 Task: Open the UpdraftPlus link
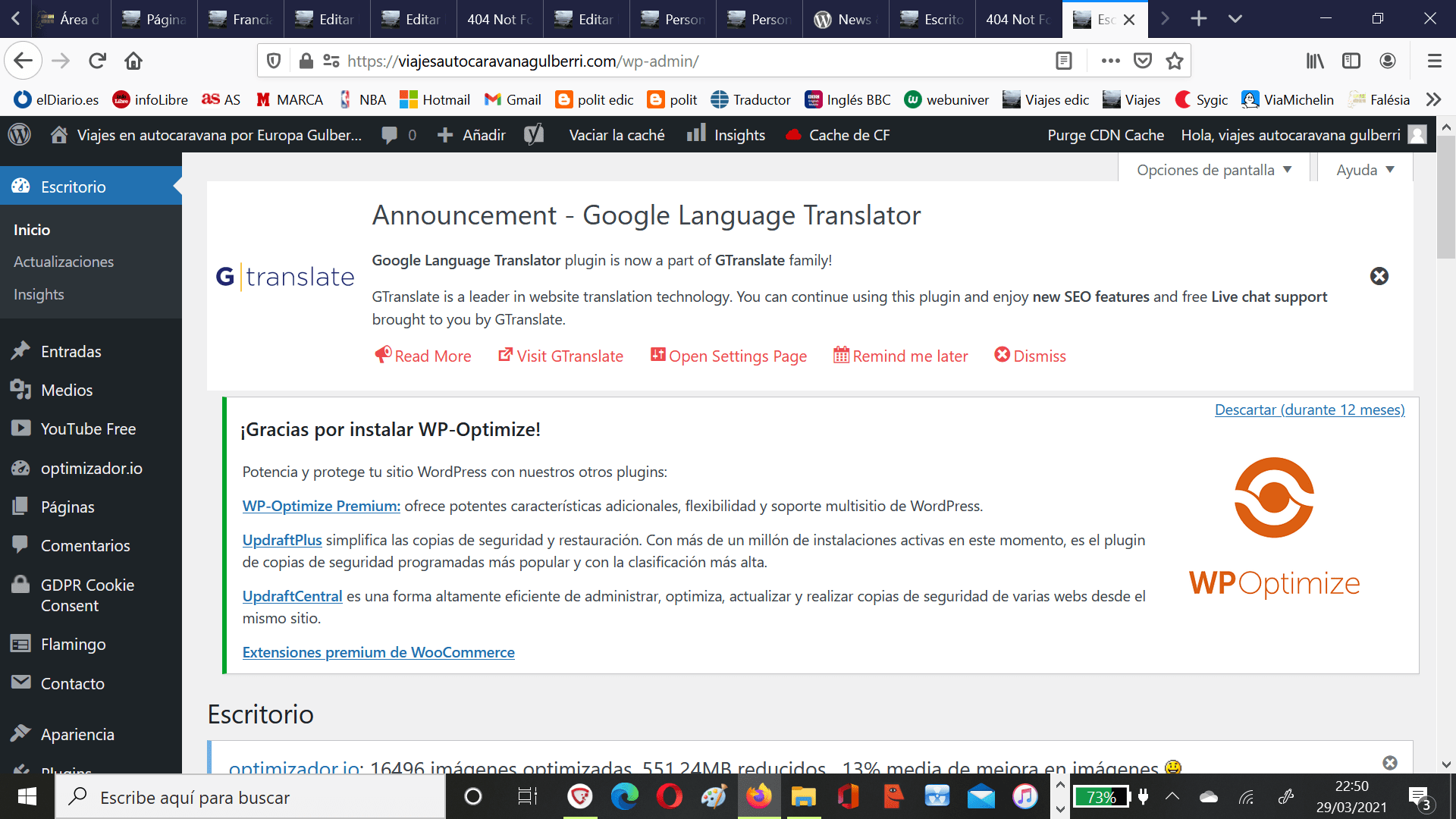(282, 540)
